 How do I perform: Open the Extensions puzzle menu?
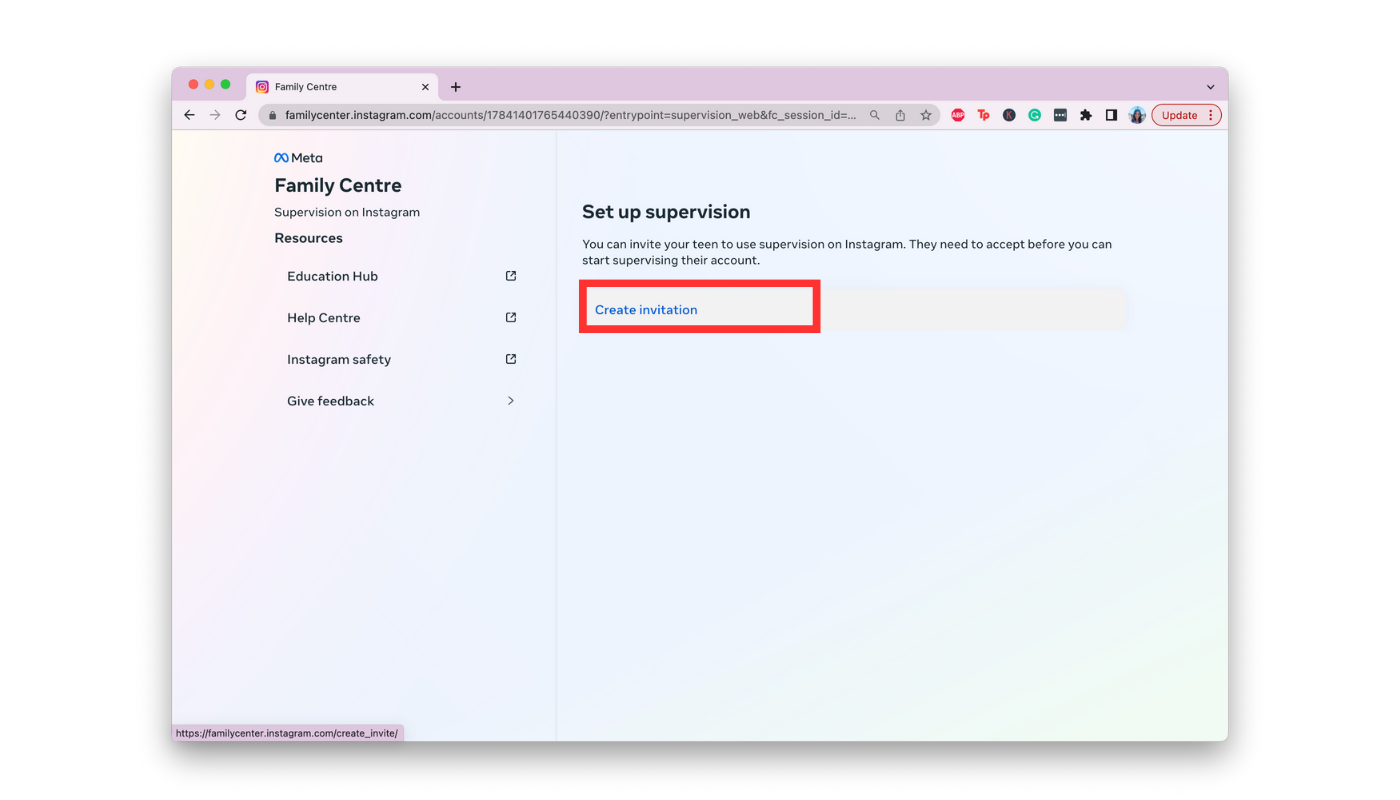point(1086,115)
